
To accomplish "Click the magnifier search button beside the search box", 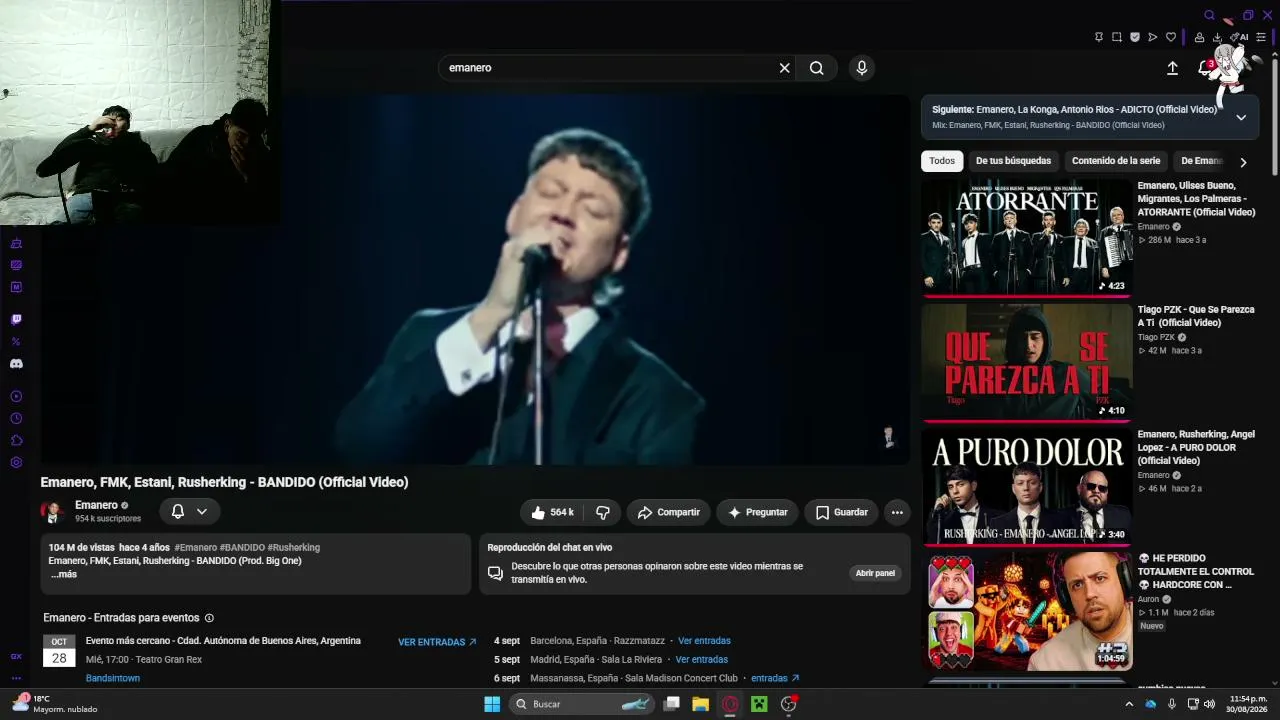I will point(817,68).
